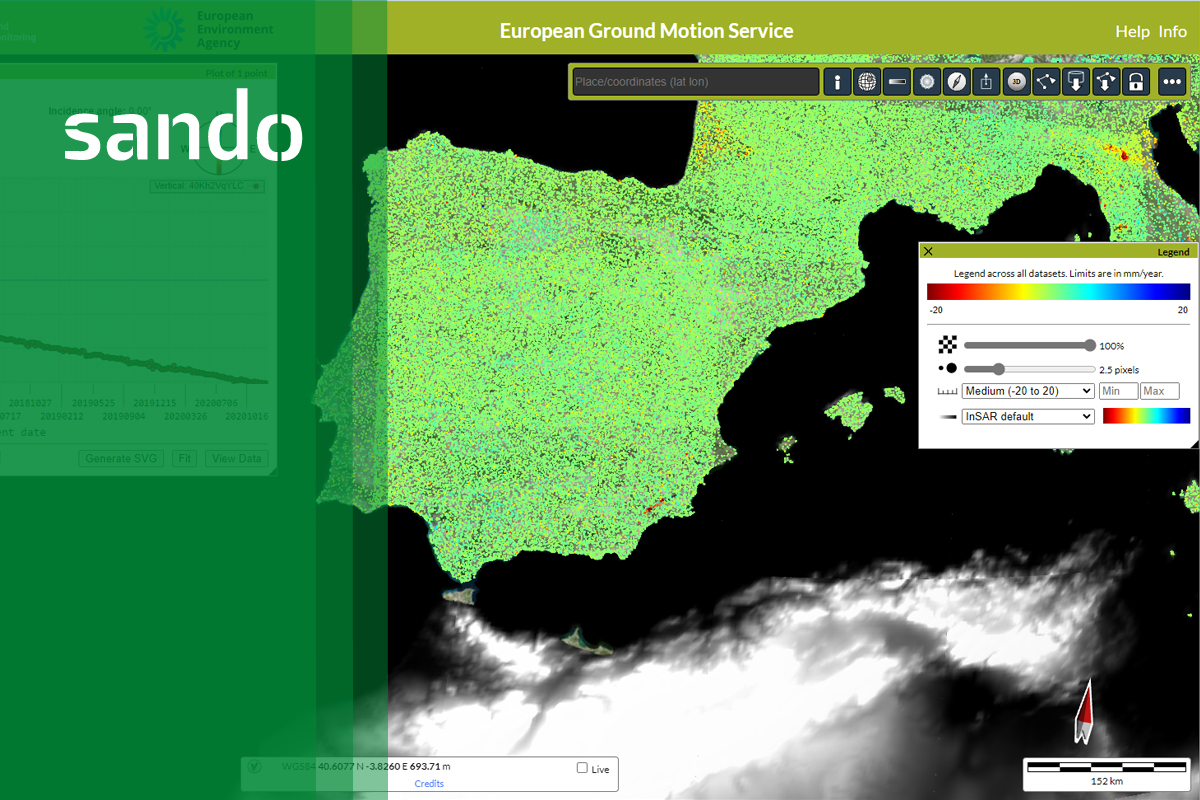The height and width of the screenshot is (800, 1200).
Task: Select the polygon selection tool icon
Action: 1047,82
